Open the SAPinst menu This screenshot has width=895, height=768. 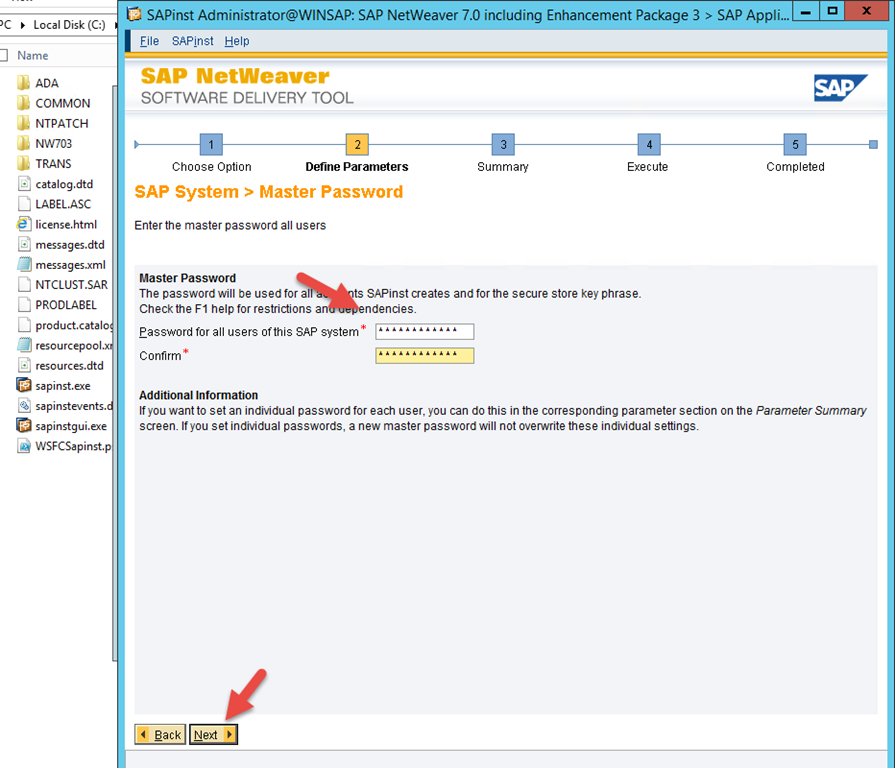coord(191,41)
